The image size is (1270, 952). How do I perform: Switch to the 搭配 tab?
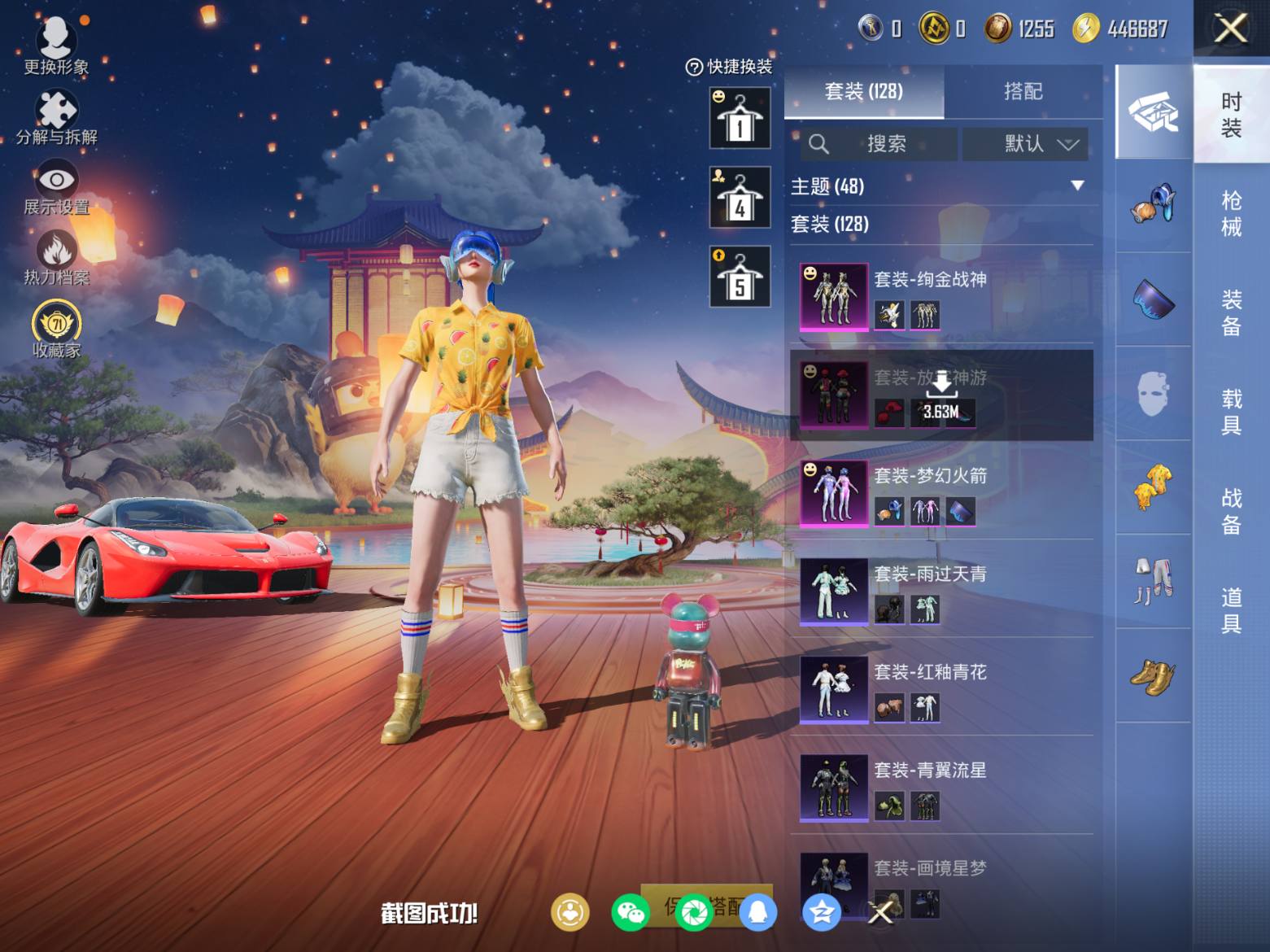(1023, 92)
